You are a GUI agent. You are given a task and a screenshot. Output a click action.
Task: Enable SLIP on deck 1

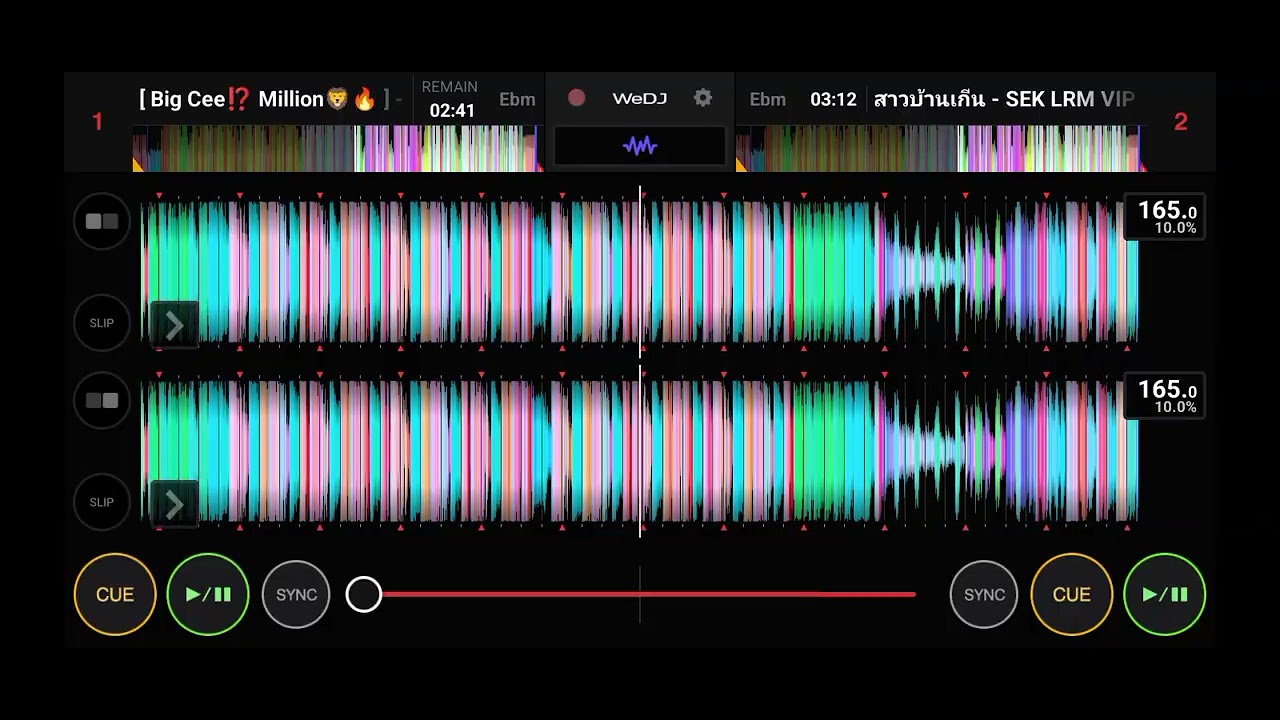(x=102, y=323)
